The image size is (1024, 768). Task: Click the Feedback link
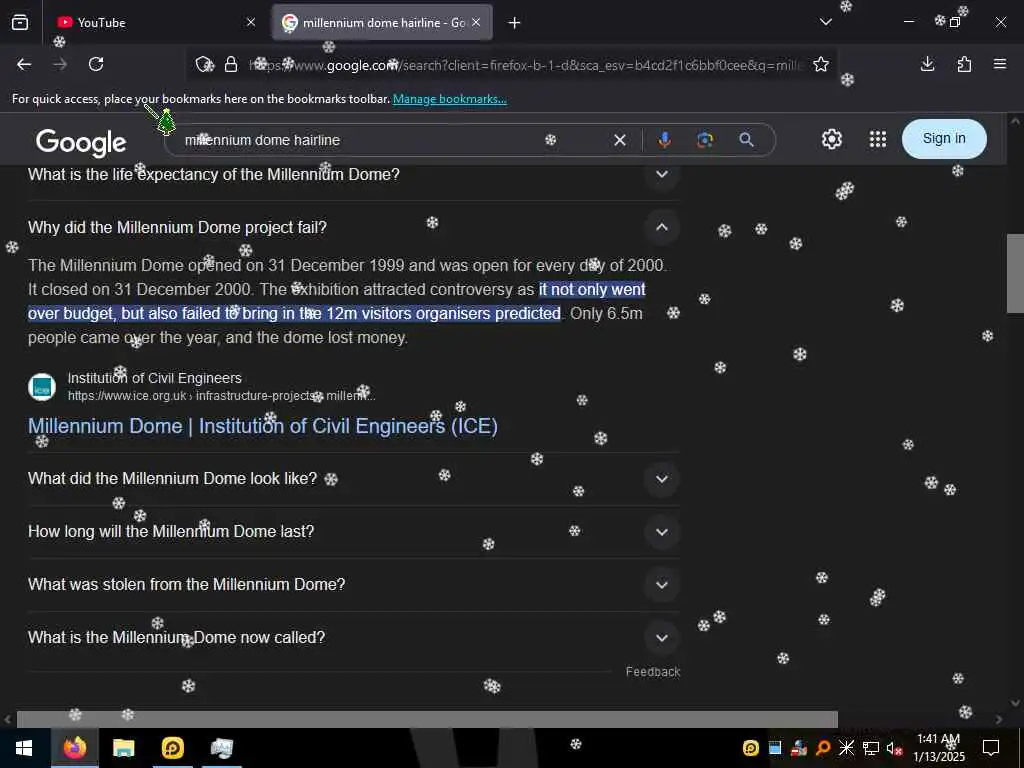click(652, 672)
